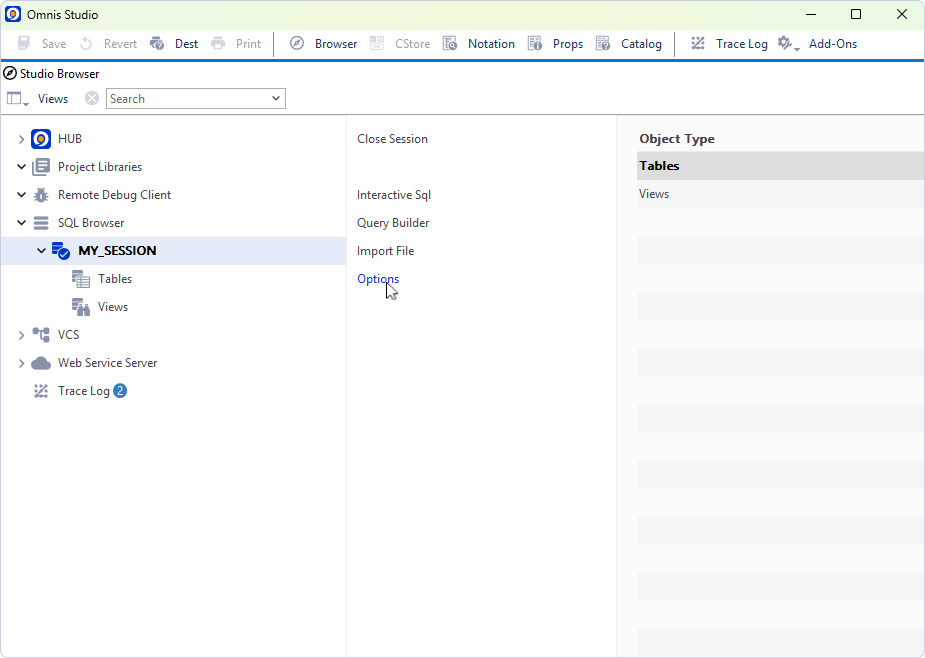Open the Browser compass icon

click(297, 44)
